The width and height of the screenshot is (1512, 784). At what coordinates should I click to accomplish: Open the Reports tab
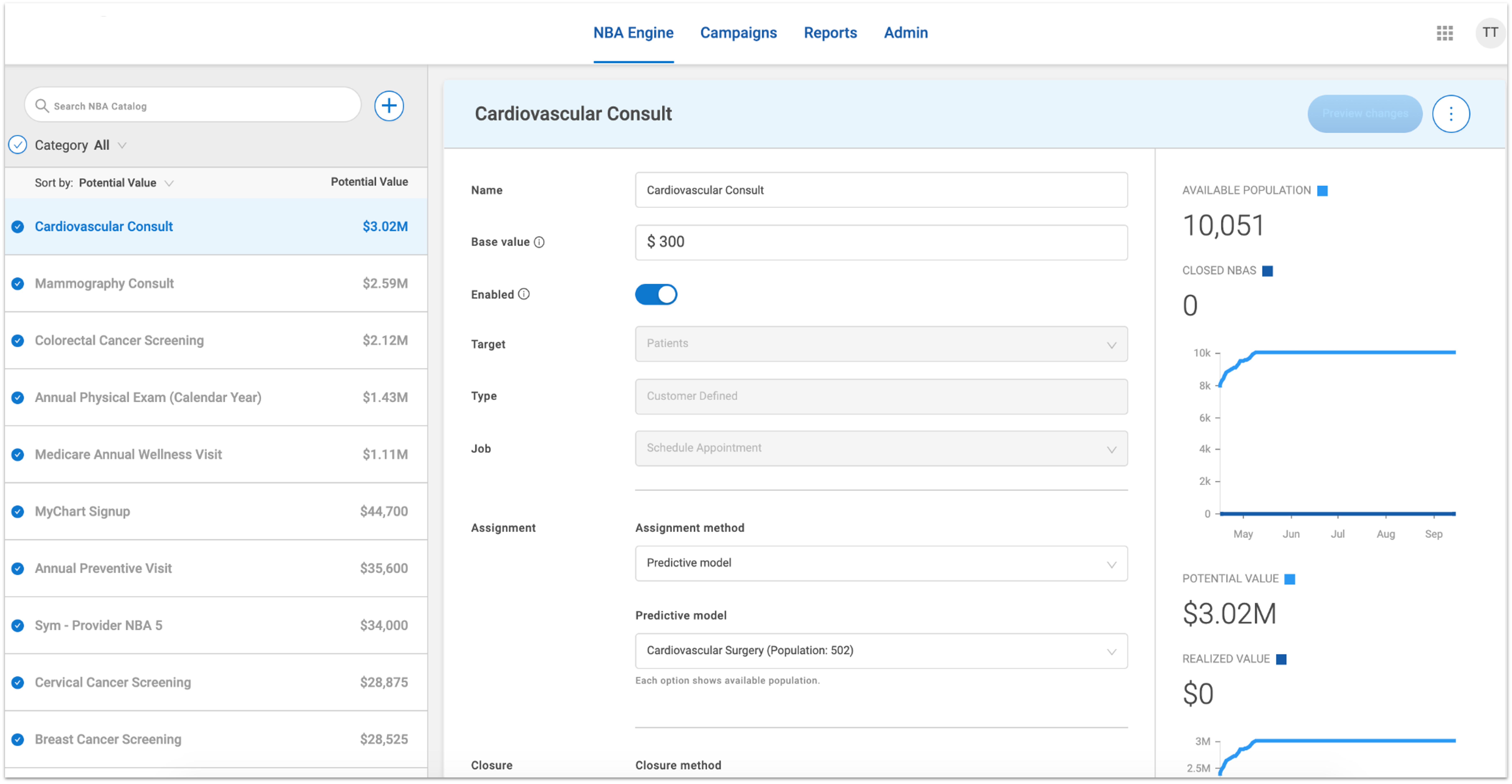pyautogui.click(x=830, y=33)
